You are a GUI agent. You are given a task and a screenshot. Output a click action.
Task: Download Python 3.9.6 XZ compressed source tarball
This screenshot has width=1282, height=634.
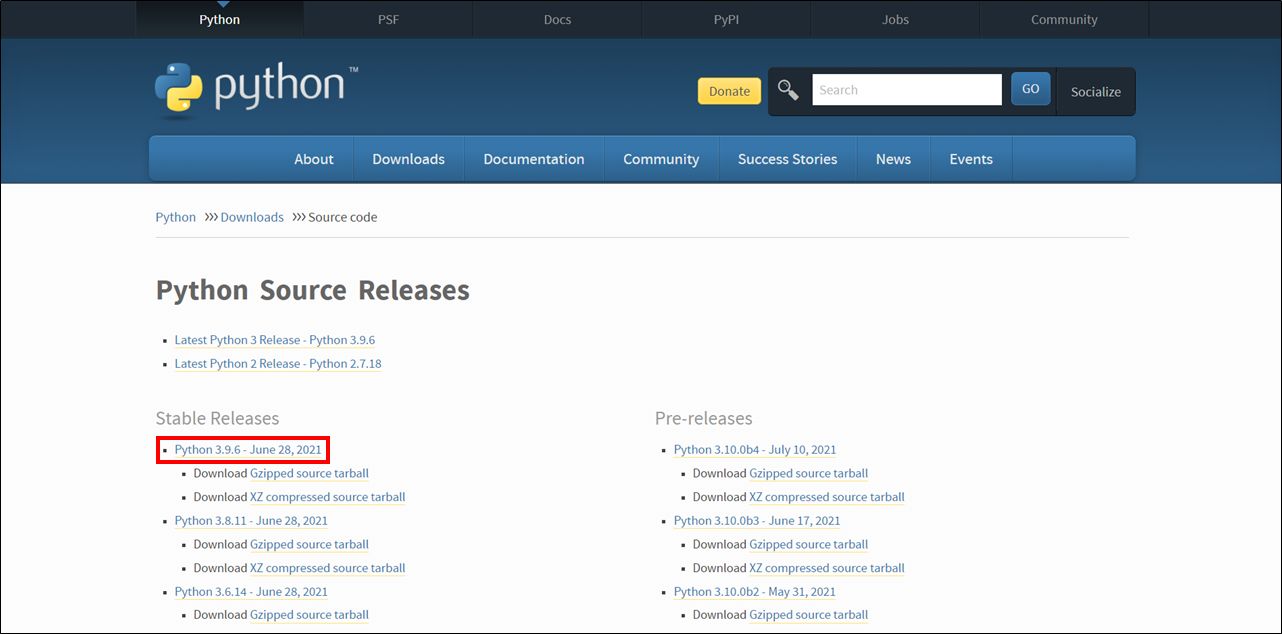[328, 497]
